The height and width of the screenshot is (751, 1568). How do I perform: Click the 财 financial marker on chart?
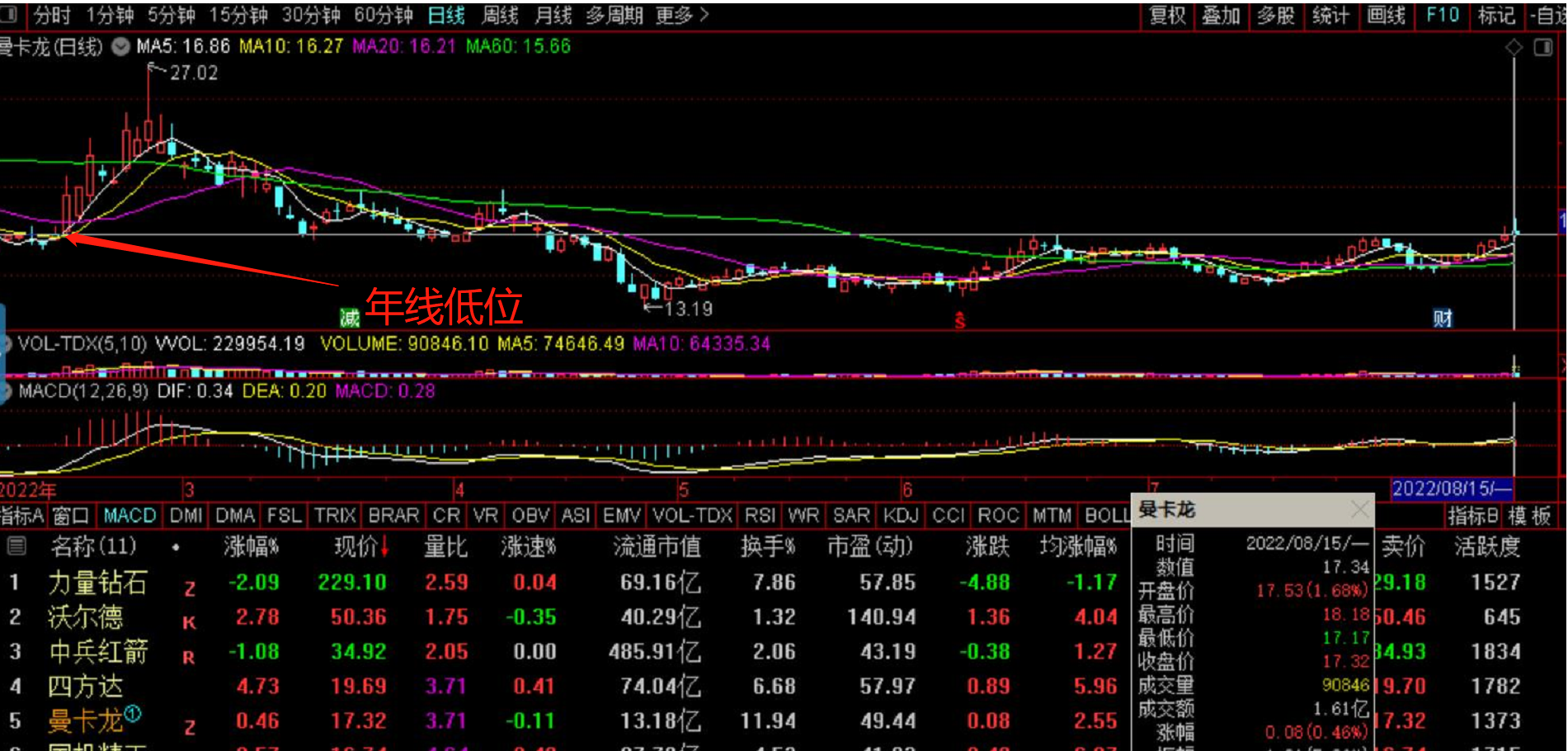[1442, 318]
